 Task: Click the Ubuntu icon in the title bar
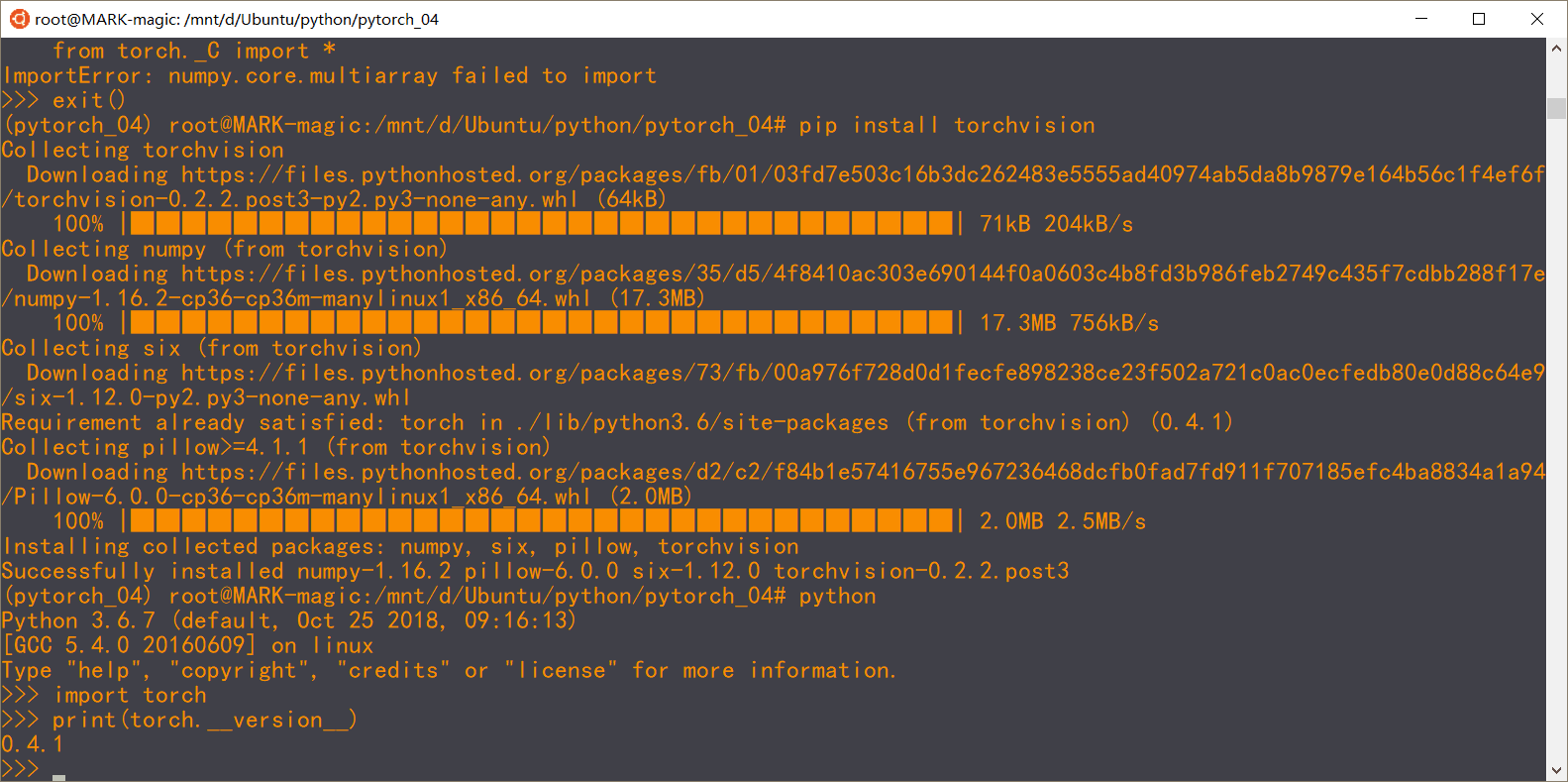tap(19, 19)
